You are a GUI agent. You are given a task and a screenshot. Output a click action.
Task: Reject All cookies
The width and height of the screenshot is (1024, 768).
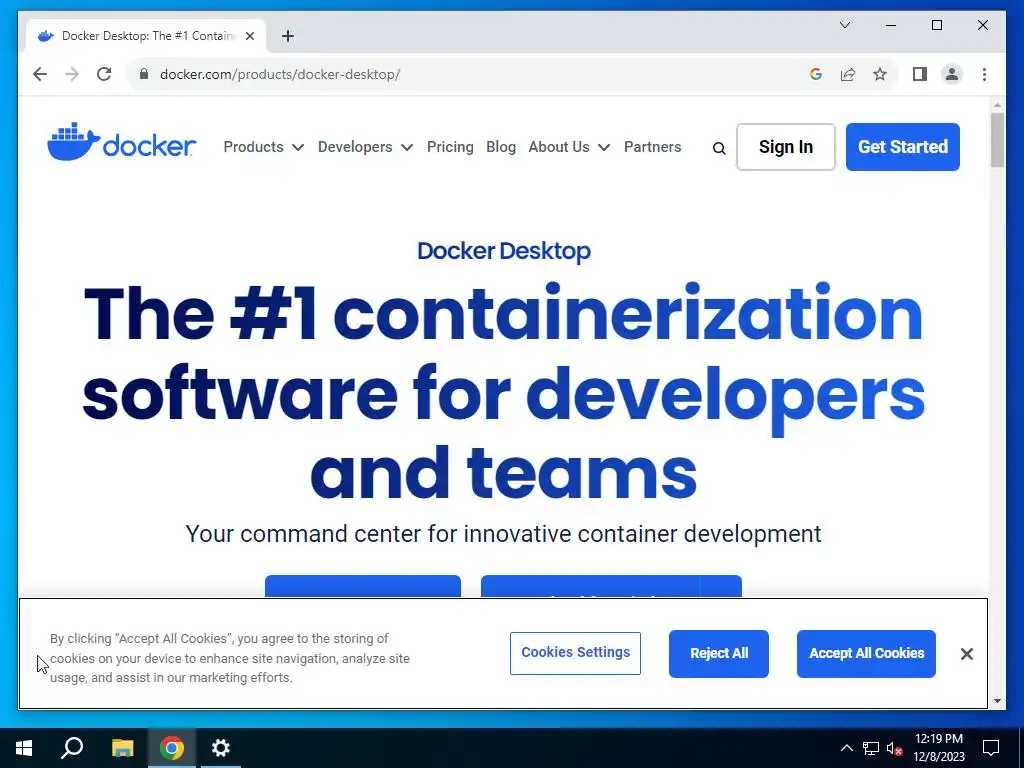pos(719,654)
